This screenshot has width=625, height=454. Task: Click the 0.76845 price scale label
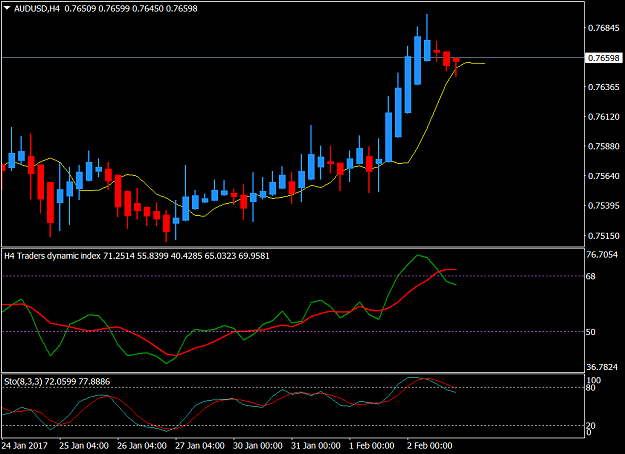pos(604,28)
